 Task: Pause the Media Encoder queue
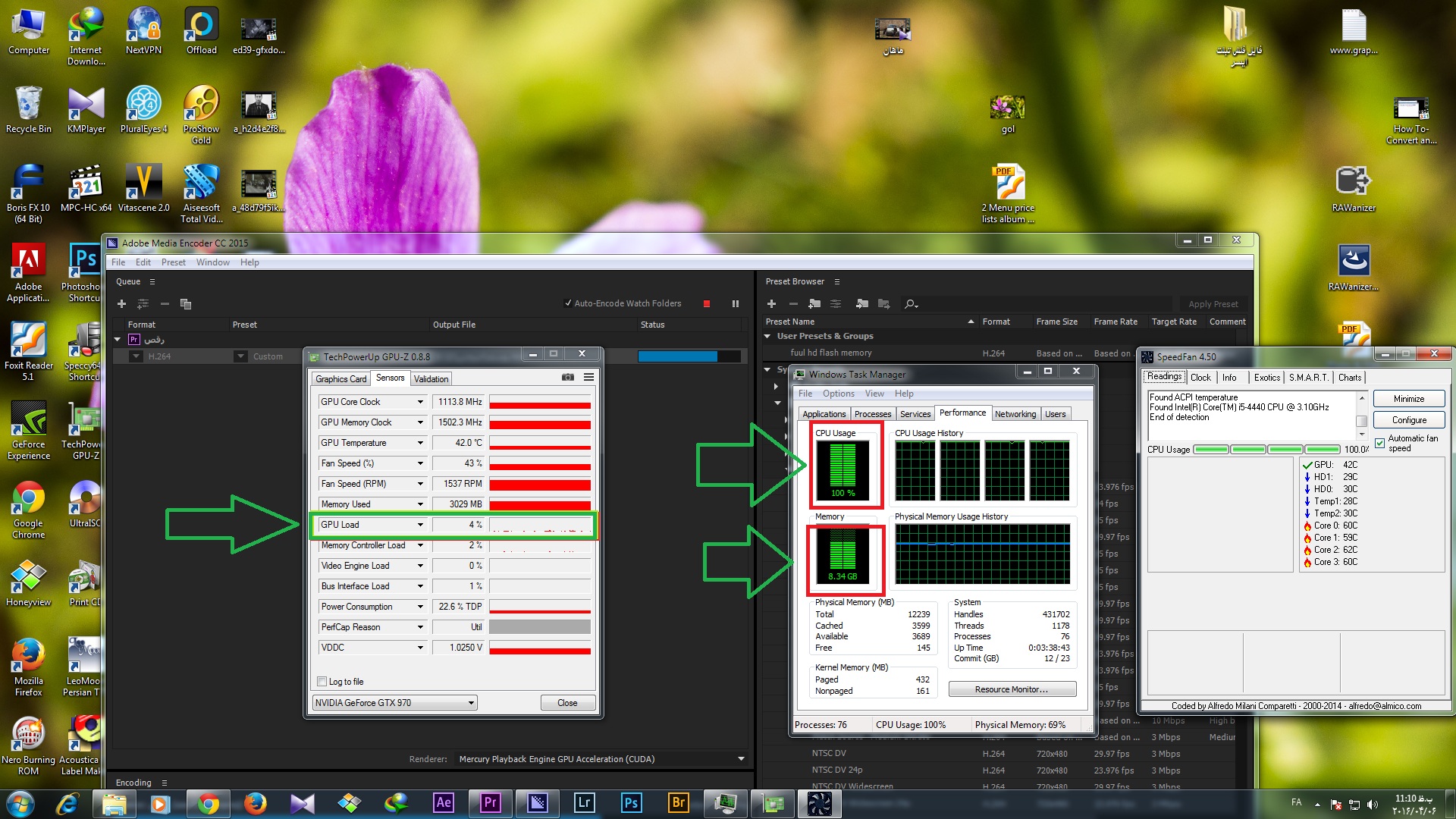point(735,303)
